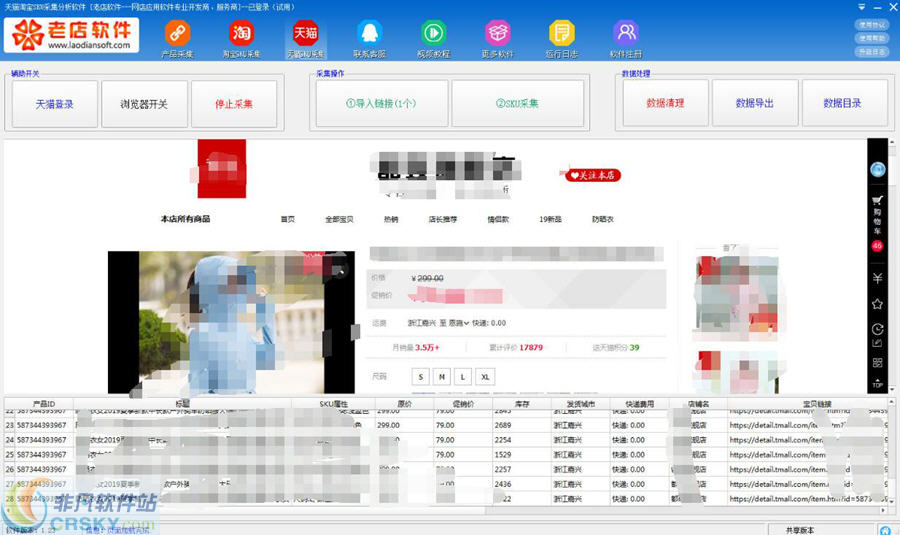Screen dimensions: 900x535
Task: Click the 天猫登录 button
Action: 55,104
